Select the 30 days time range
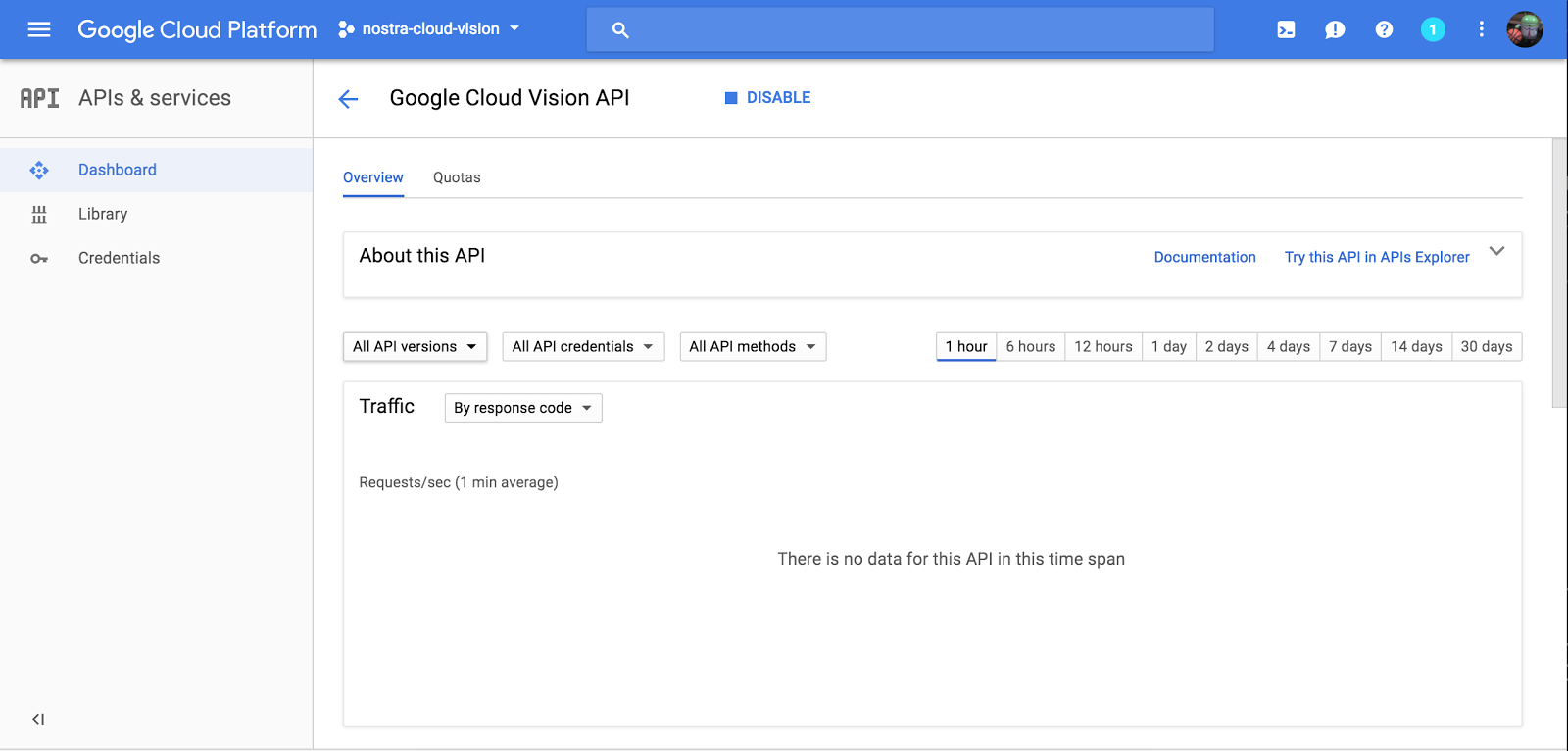The image size is (1568, 751). pyautogui.click(x=1486, y=346)
